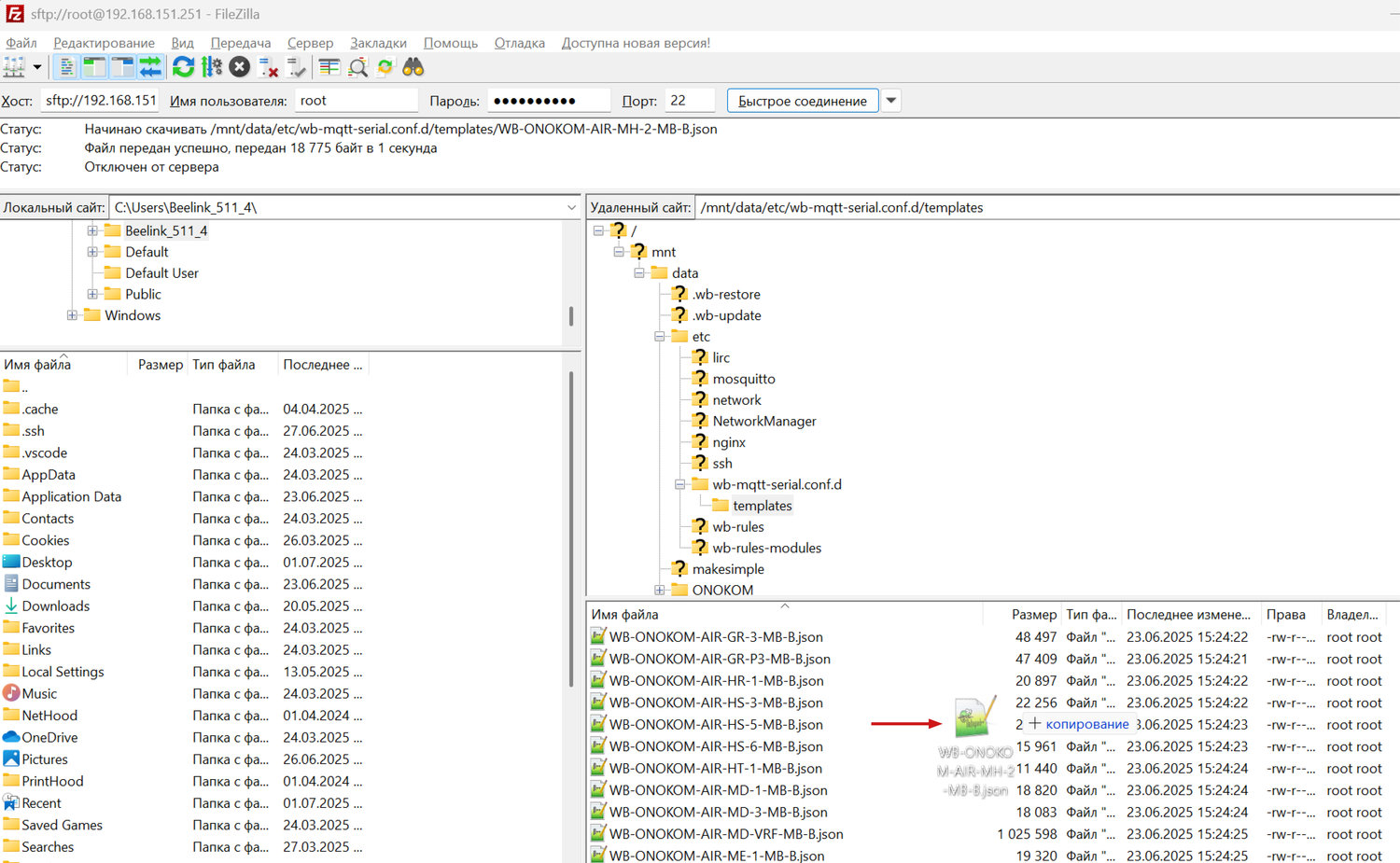Open the Редактирование menu
Viewport: 1400px width, 863px height.
pyautogui.click(x=104, y=43)
